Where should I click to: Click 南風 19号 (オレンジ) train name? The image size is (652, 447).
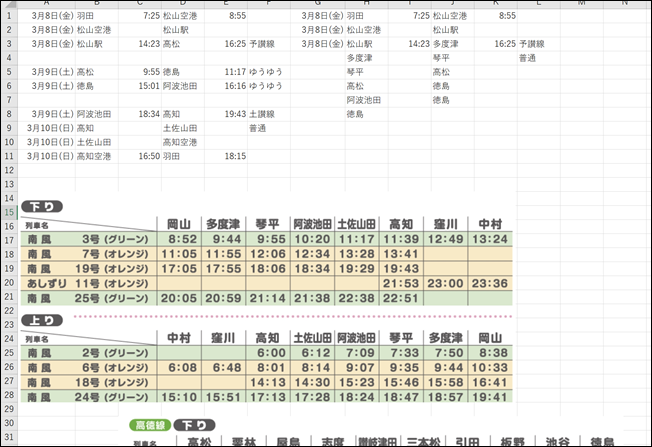click(88, 269)
